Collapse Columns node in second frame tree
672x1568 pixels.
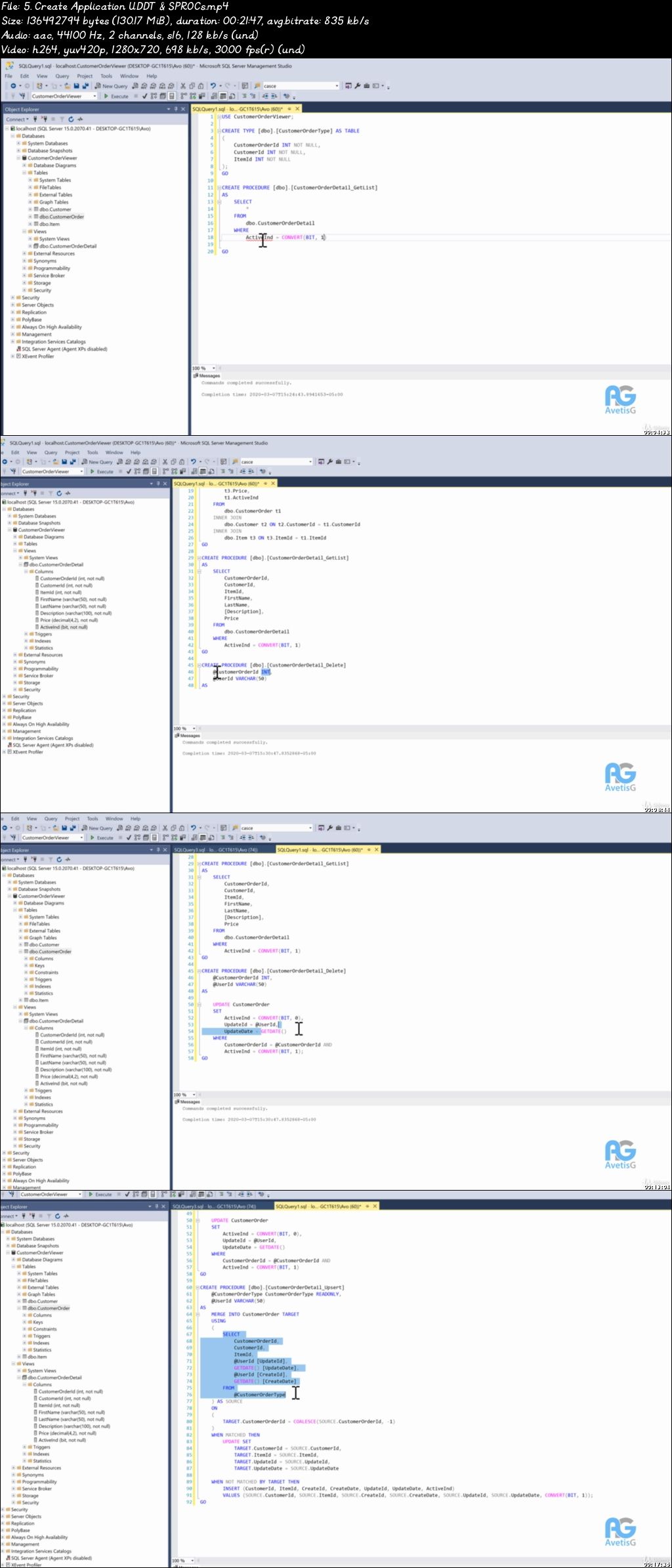click(27, 572)
